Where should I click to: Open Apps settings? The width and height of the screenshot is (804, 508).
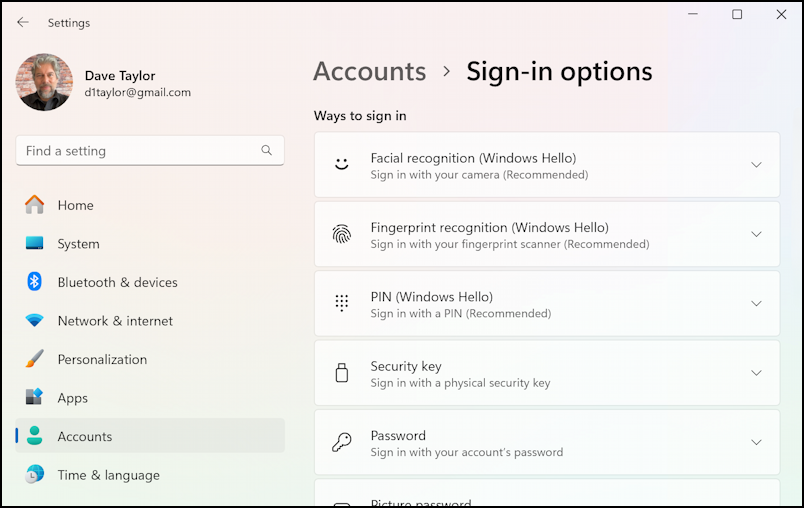(150, 398)
